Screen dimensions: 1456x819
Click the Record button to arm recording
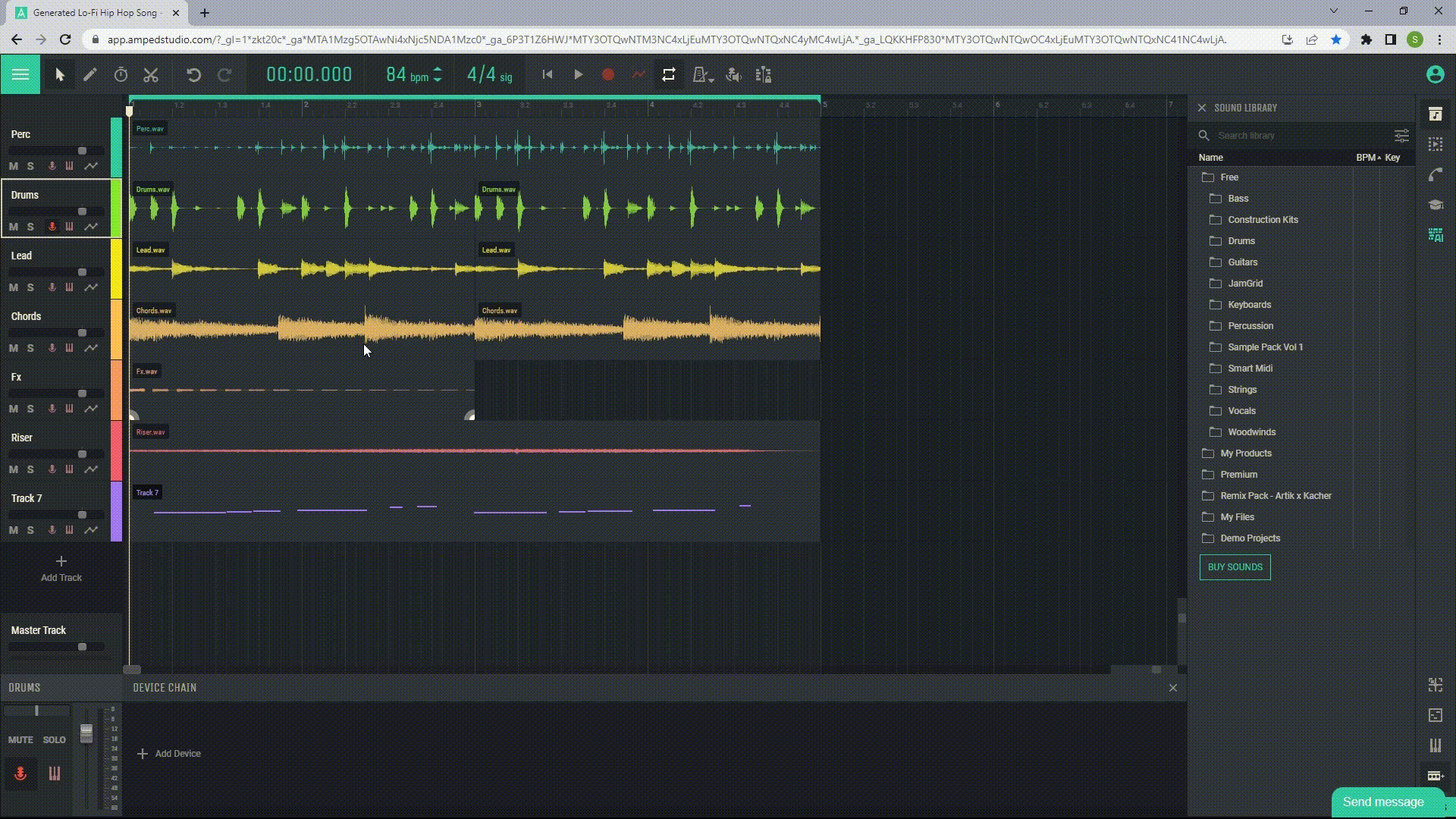[x=609, y=75]
